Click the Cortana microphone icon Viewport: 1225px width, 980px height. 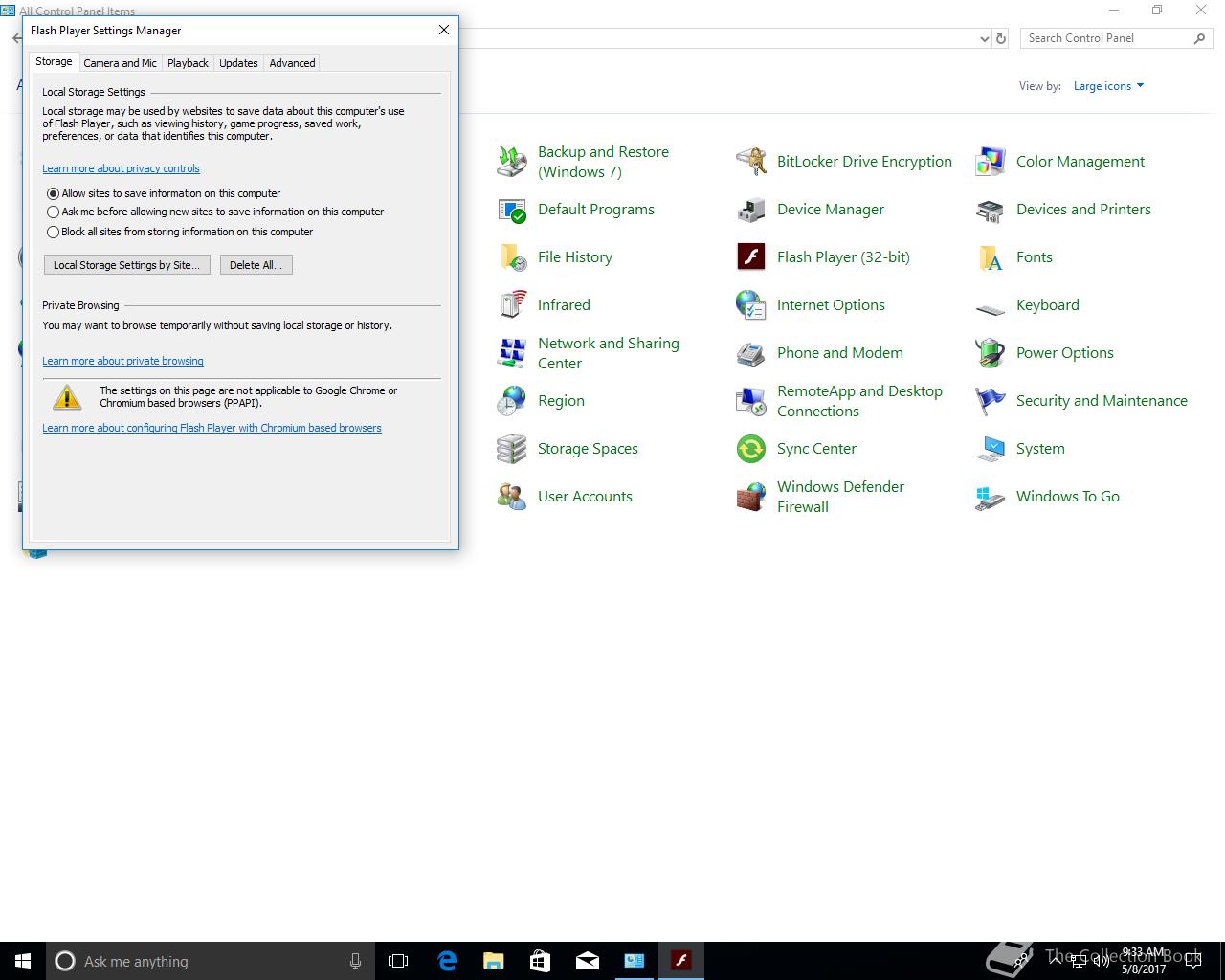(x=355, y=961)
